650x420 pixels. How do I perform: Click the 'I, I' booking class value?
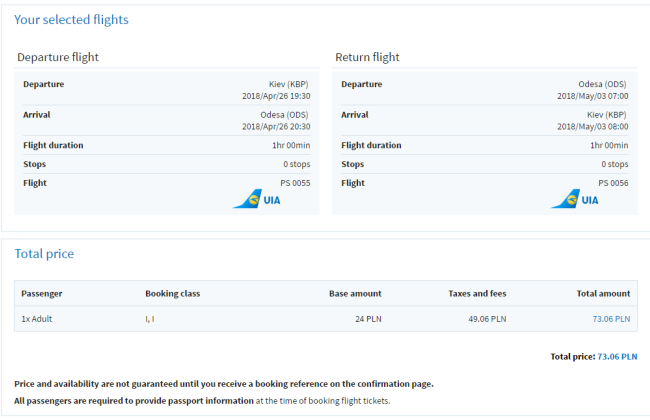pyautogui.click(x=150, y=319)
